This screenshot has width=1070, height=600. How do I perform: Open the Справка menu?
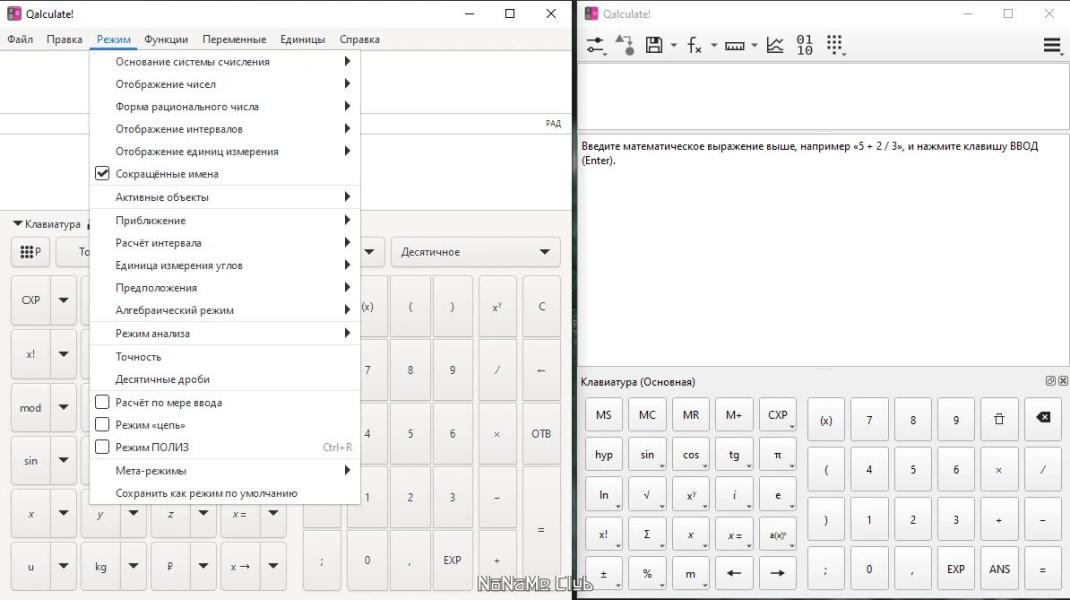[x=360, y=39]
